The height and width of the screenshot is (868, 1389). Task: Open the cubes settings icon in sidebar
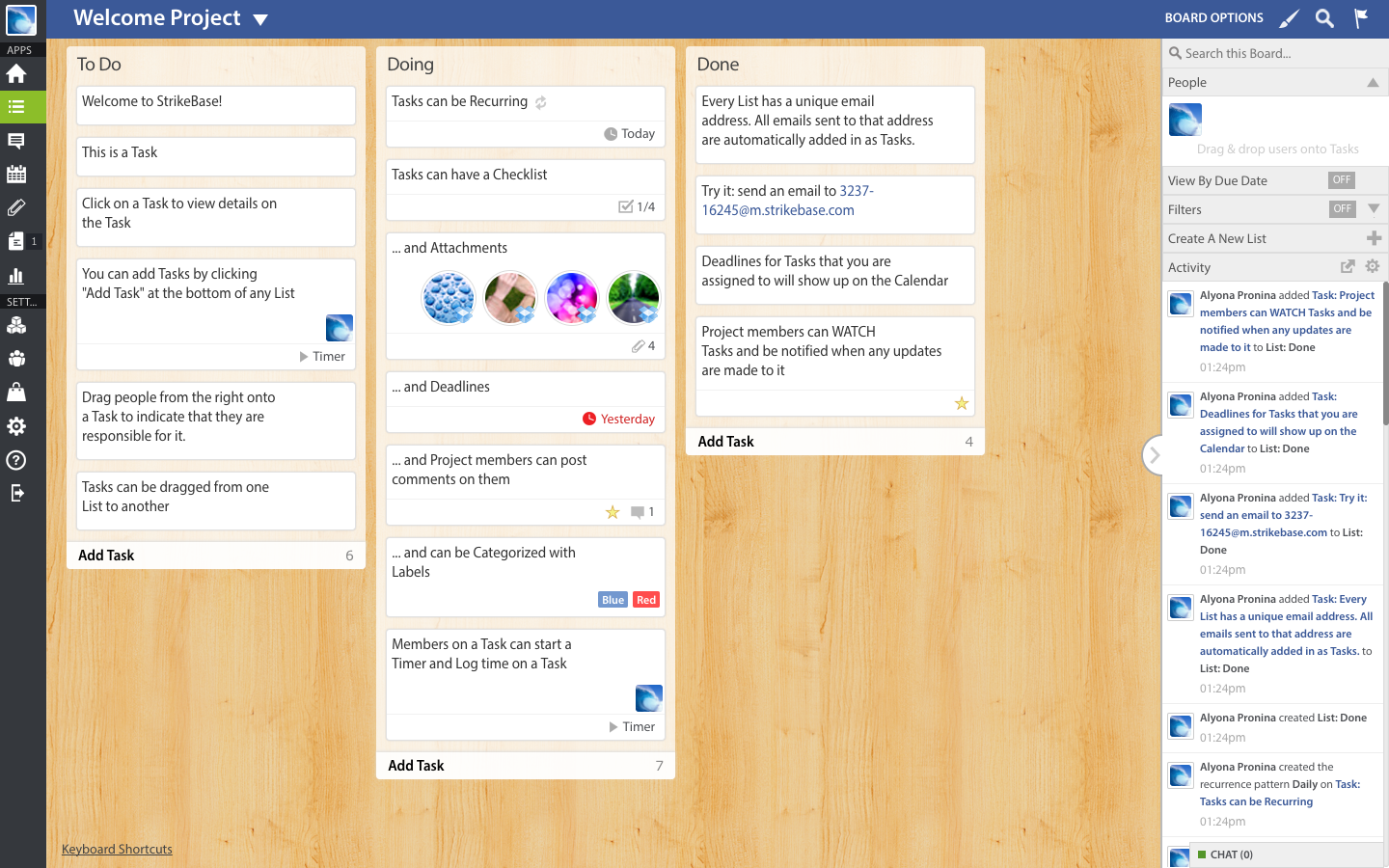tap(16, 326)
